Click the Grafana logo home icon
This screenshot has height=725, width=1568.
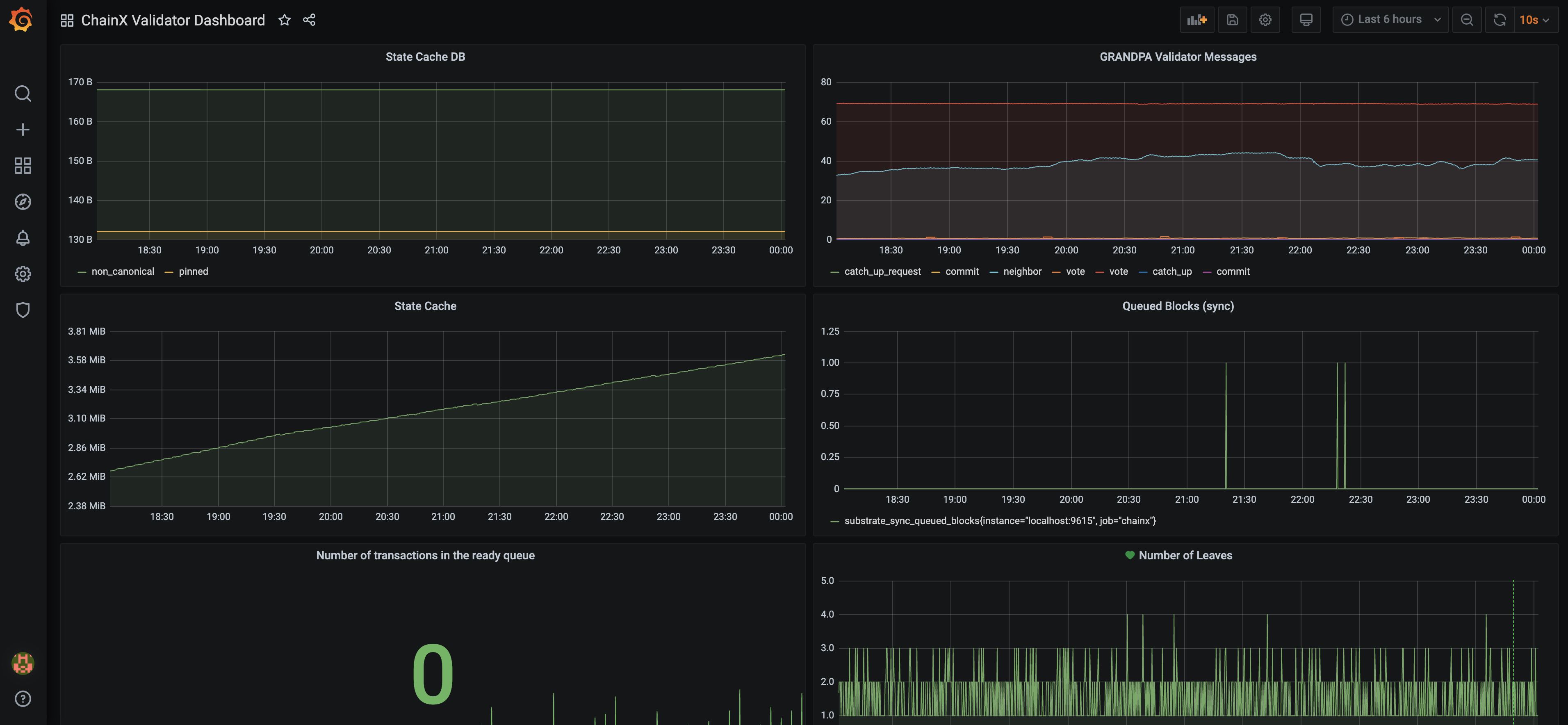point(21,20)
